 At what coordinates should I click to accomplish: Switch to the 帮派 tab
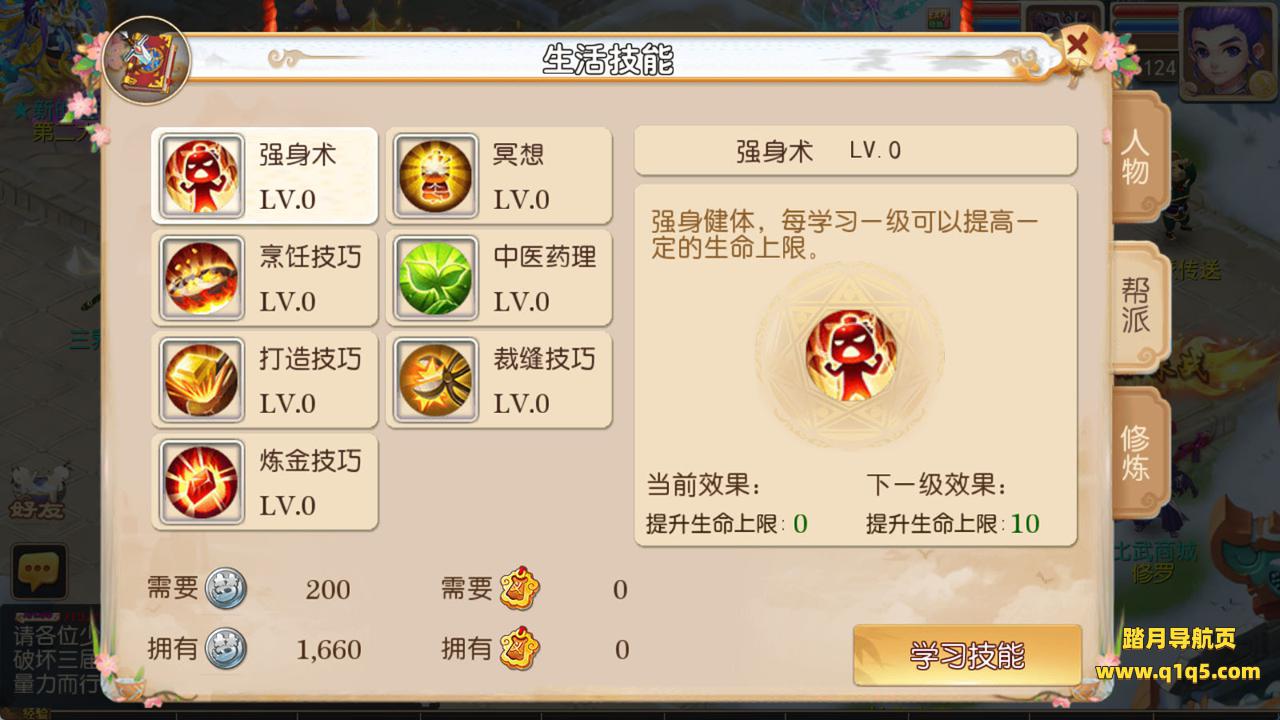[x=1138, y=306]
